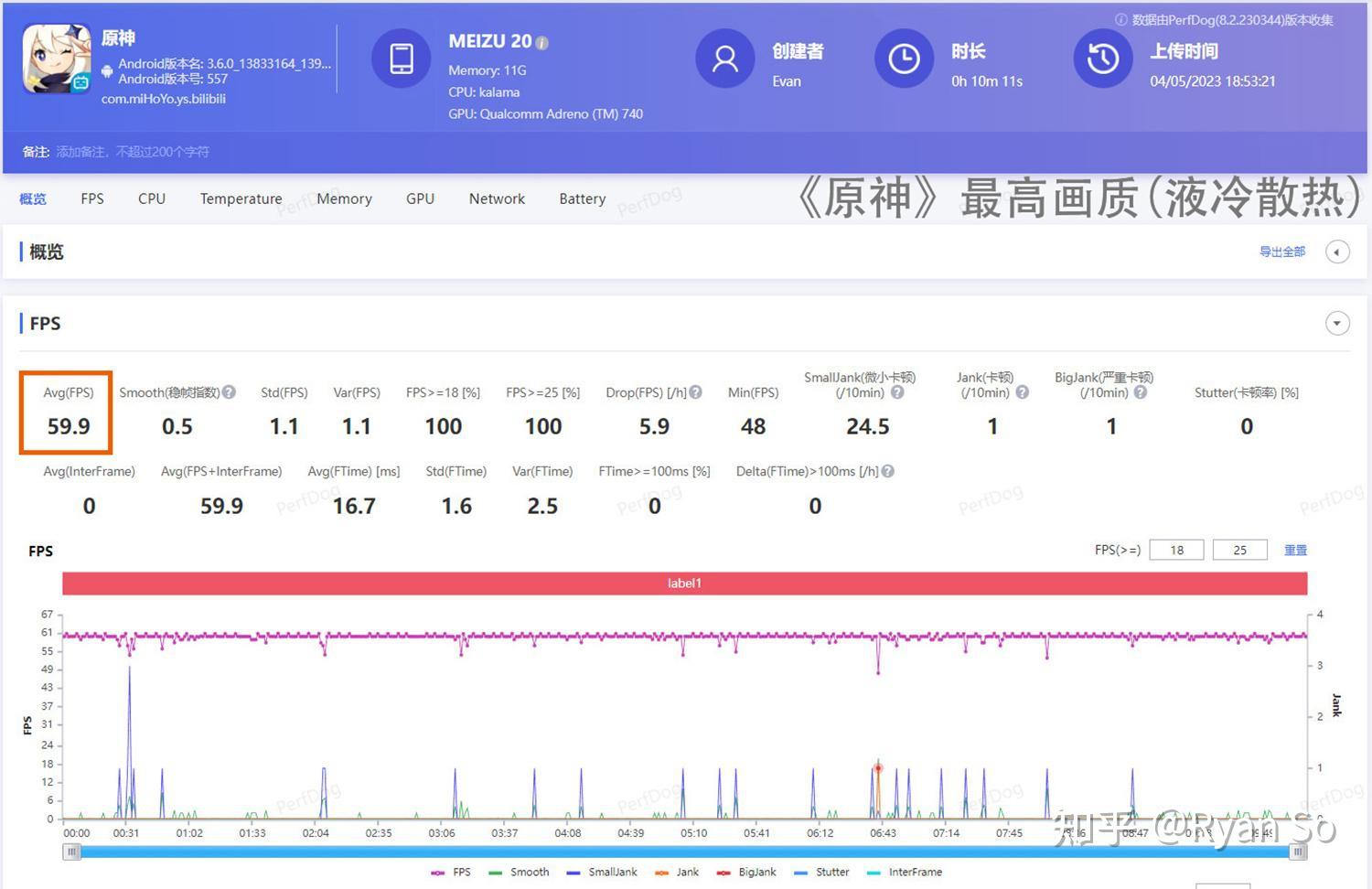The height and width of the screenshot is (889, 1372).
Task: Click the info icon next to MEIZU 20
Action: pyautogui.click(x=541, y=43)
